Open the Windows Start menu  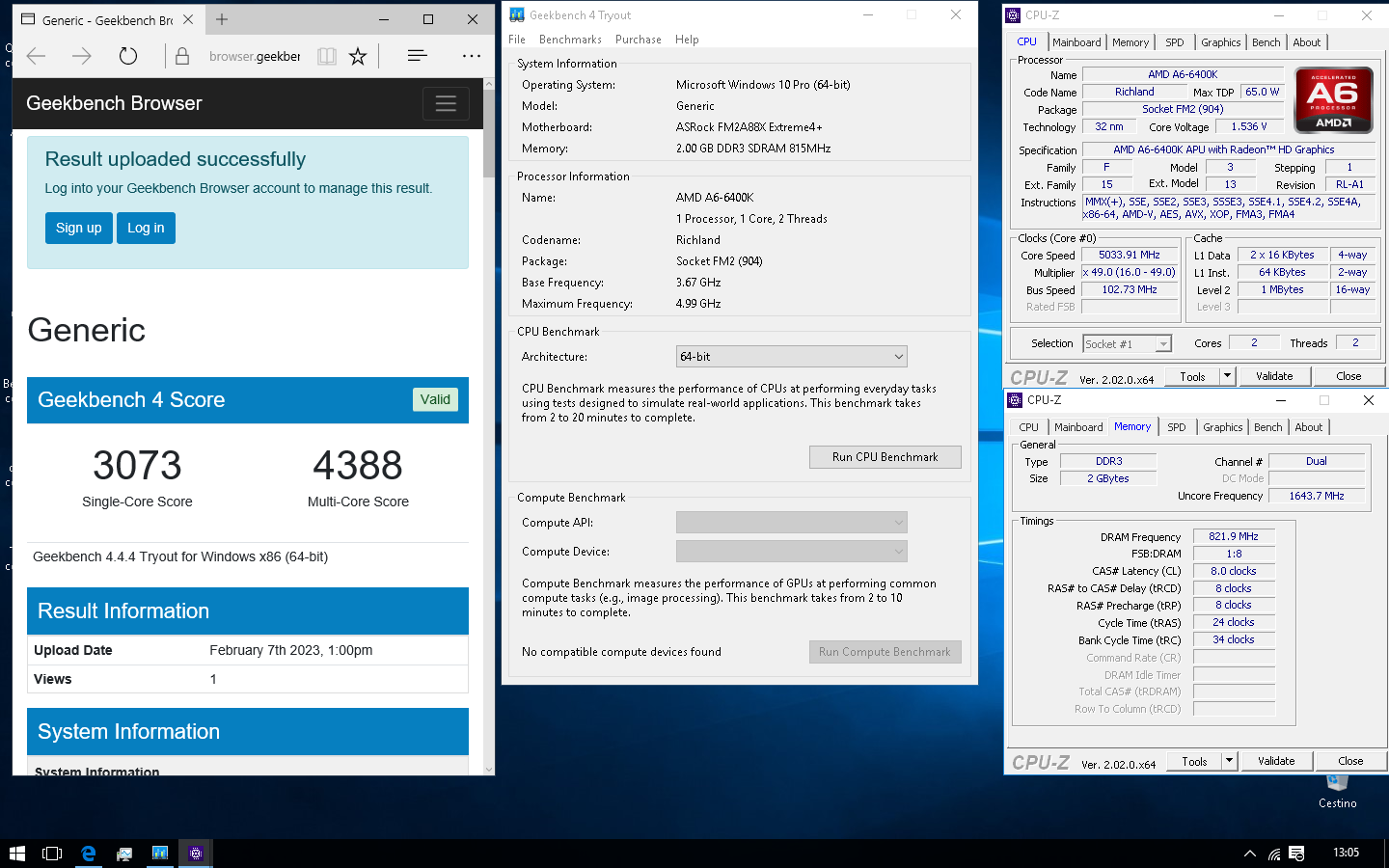coord(16,854)
